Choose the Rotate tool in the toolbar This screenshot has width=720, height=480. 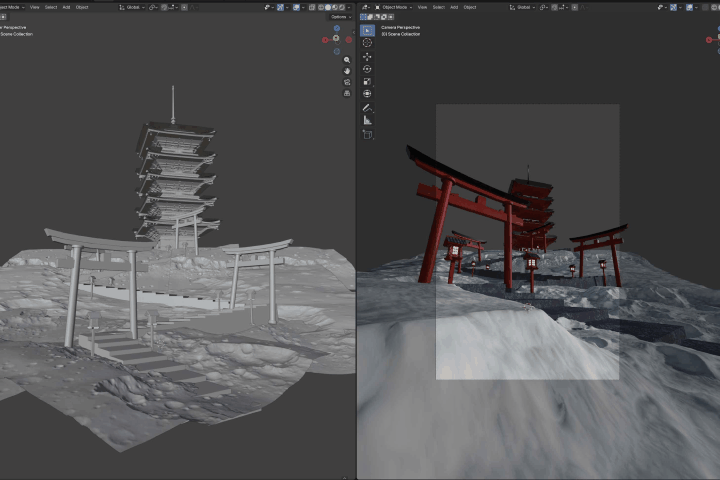(x=367, y=69)
